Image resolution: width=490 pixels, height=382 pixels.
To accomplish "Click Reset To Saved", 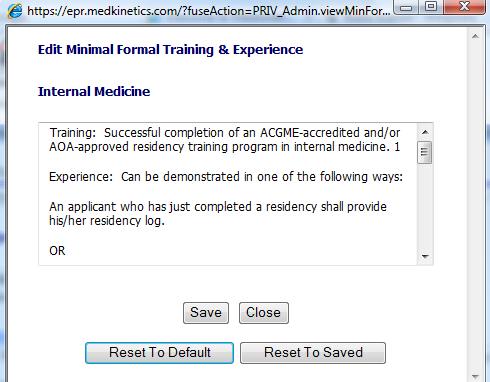I will pyautogui.click(x=313, y=353).
